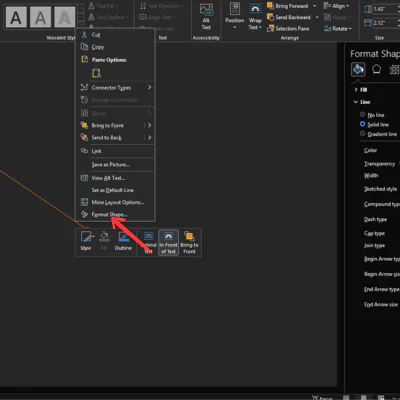This screenshot has width=400, height=400.
Task: Open the Outline button on mini toolbar
Action: point(123,241)
